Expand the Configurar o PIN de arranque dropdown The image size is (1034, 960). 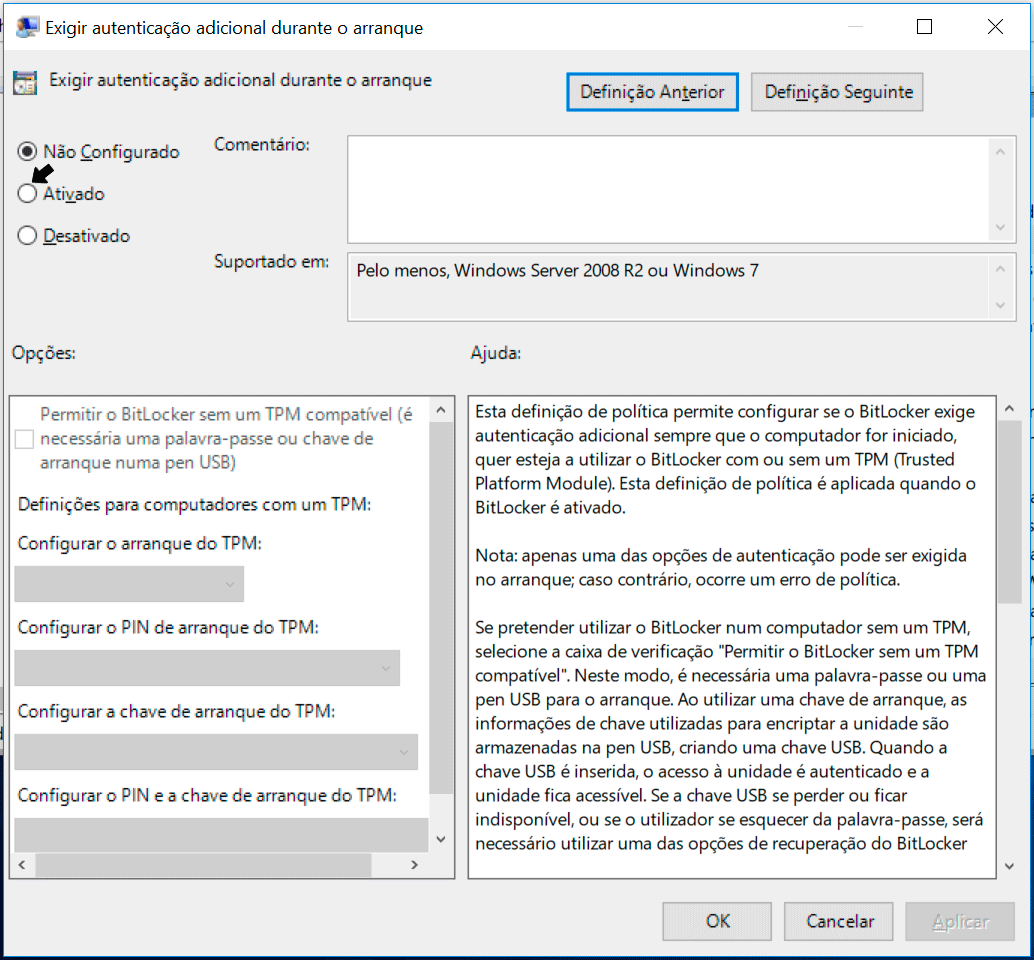(x=207, y=668)
